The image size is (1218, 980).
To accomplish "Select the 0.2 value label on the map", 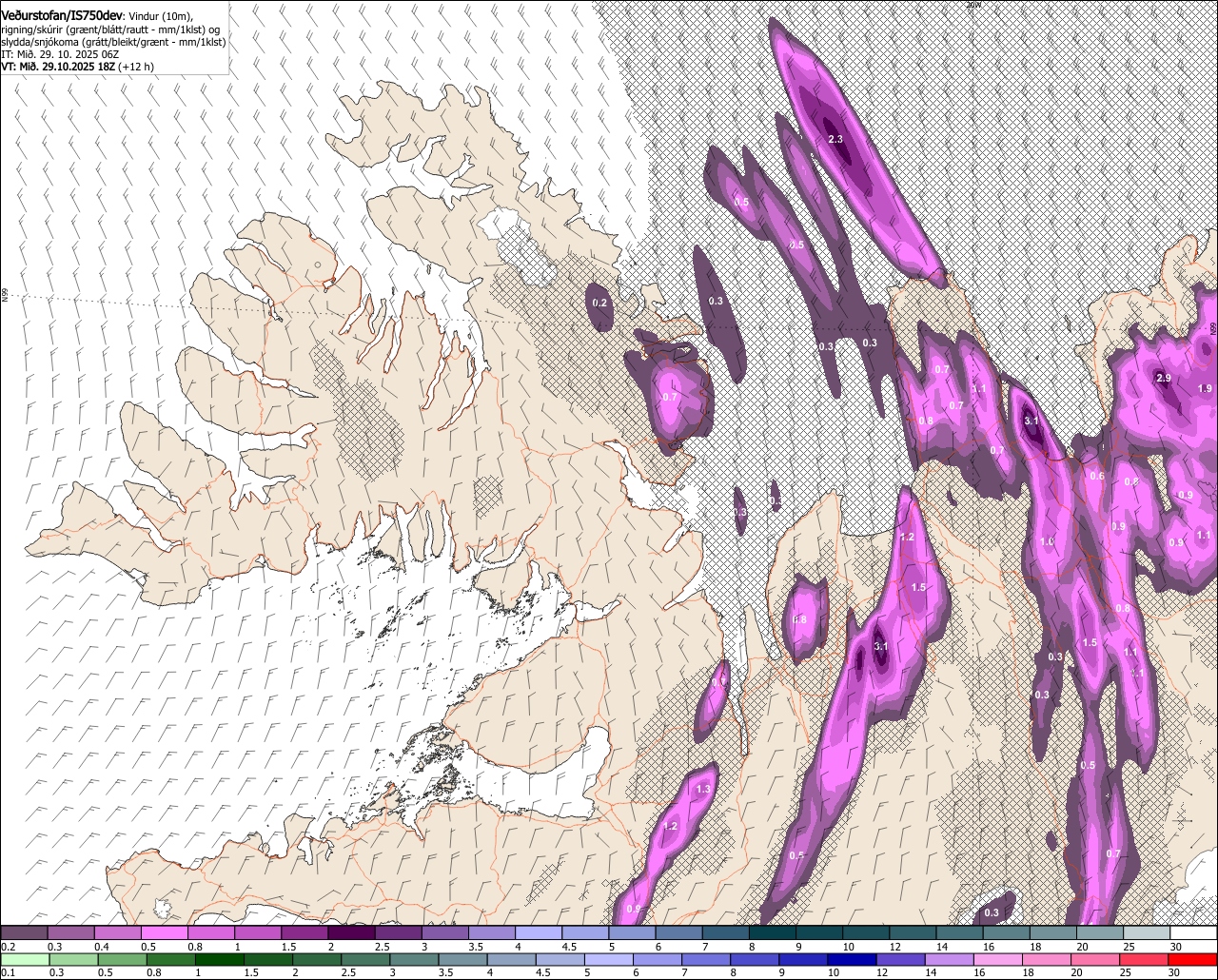I will click(x=600, y=303).
